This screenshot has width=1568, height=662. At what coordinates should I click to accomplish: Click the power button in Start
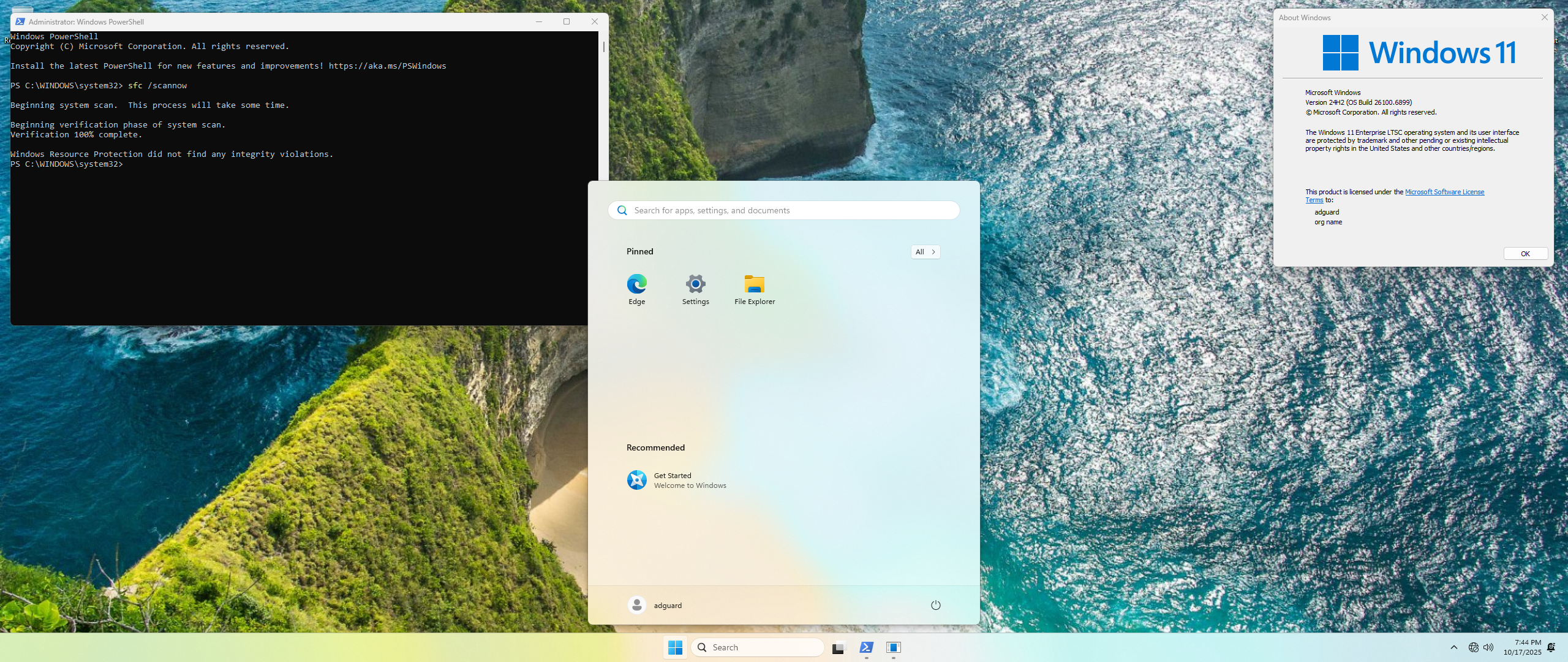point(935,605)
